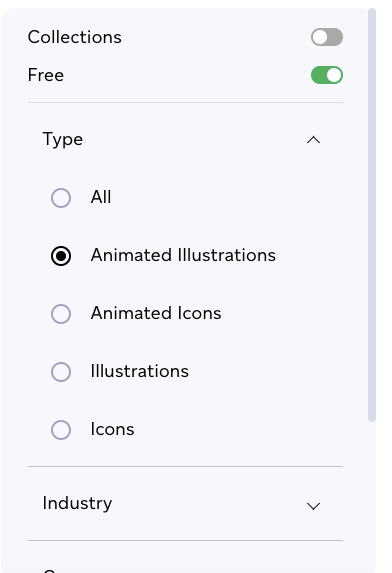Click the Type section heading text
Viewport: 392px width, 573px height.
tap(63, 140)
